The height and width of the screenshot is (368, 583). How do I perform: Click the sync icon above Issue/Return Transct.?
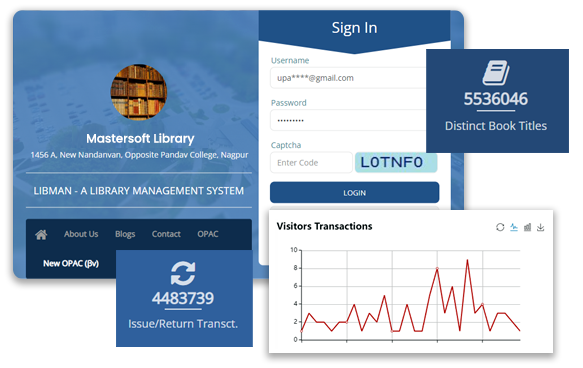(x=183, y=273)
